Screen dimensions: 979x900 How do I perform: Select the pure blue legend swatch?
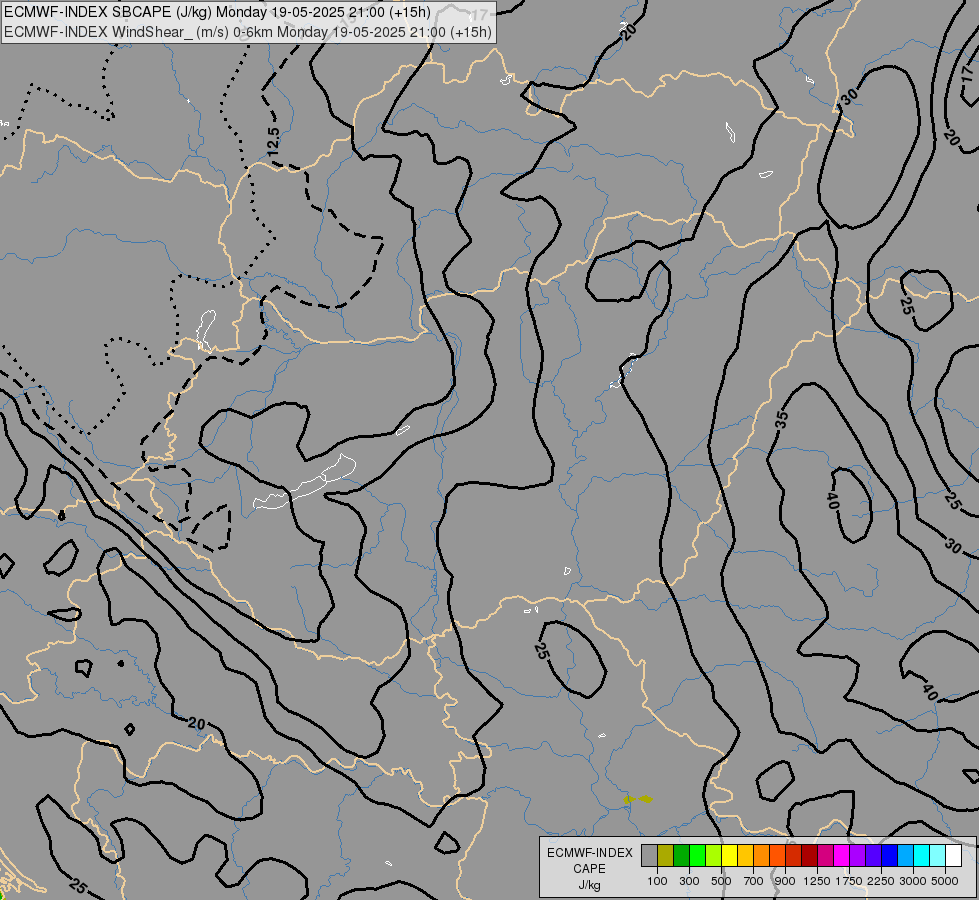(890, 856)
